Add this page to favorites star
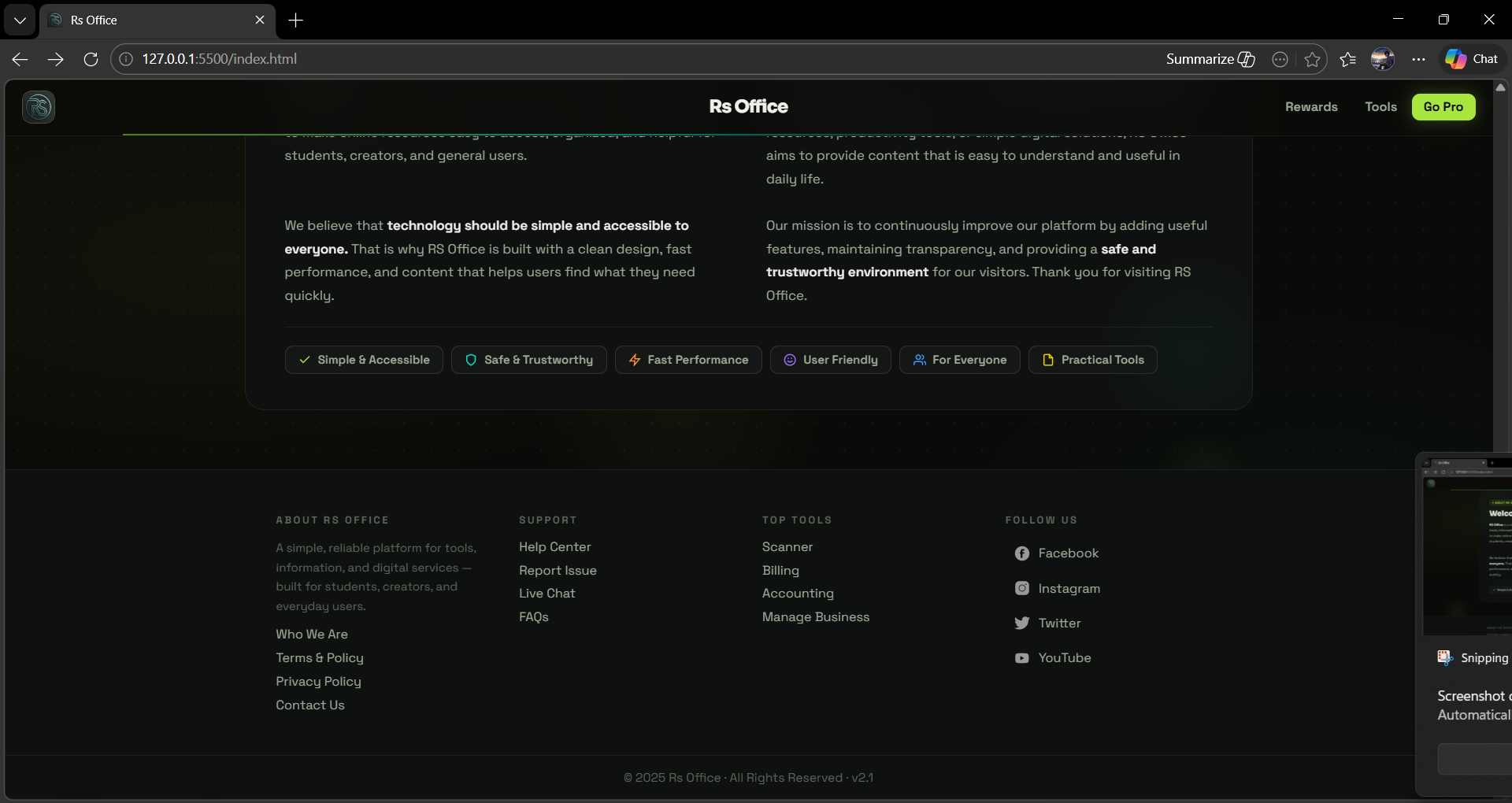 [x=1312, y=59]
